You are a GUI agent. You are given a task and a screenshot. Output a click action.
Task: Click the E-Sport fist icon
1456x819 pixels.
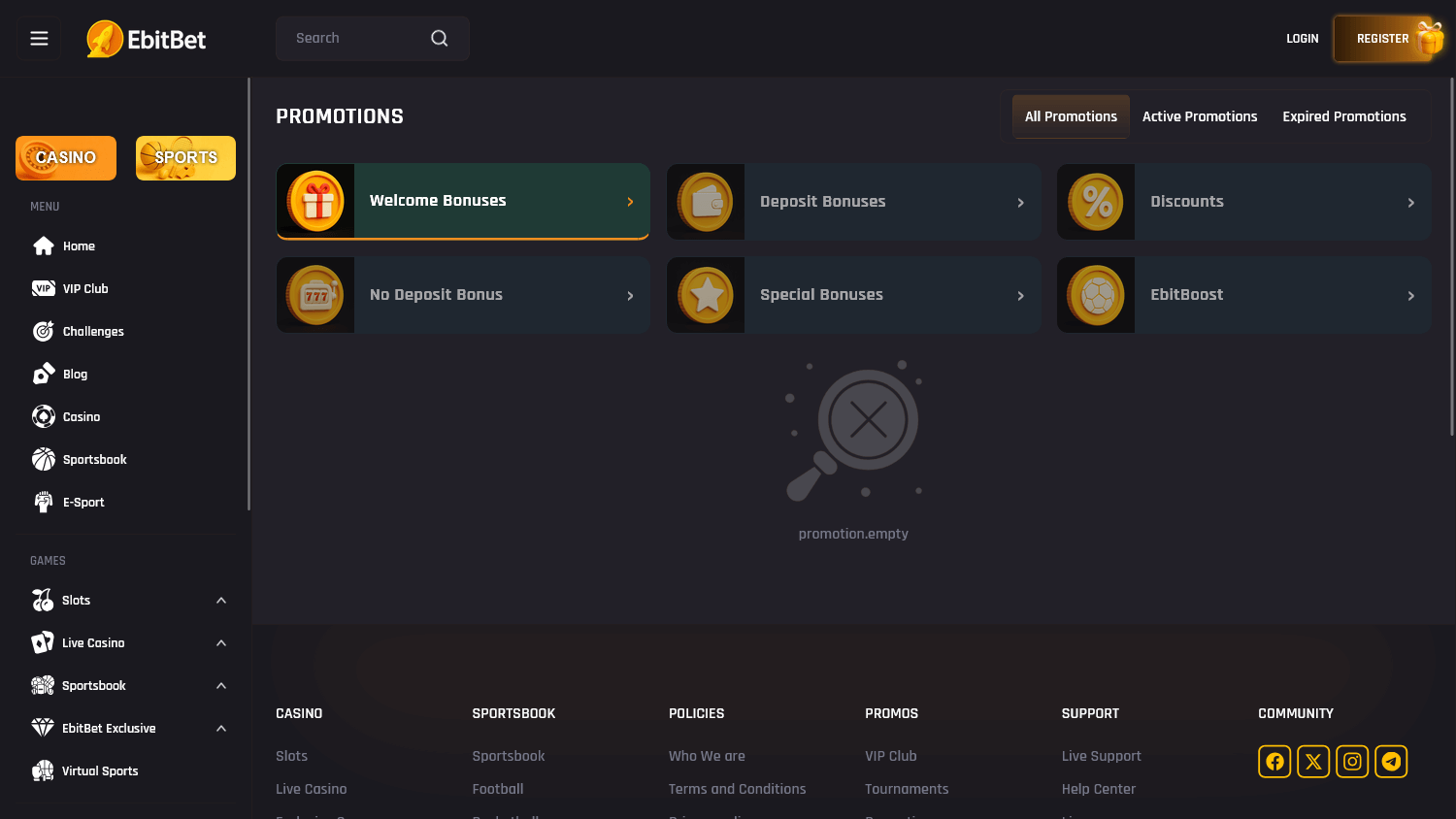point(44,502)
